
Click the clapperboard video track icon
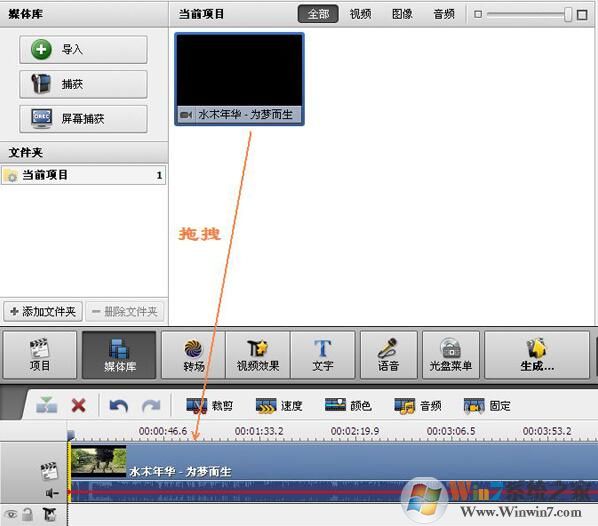coord(49,471)
